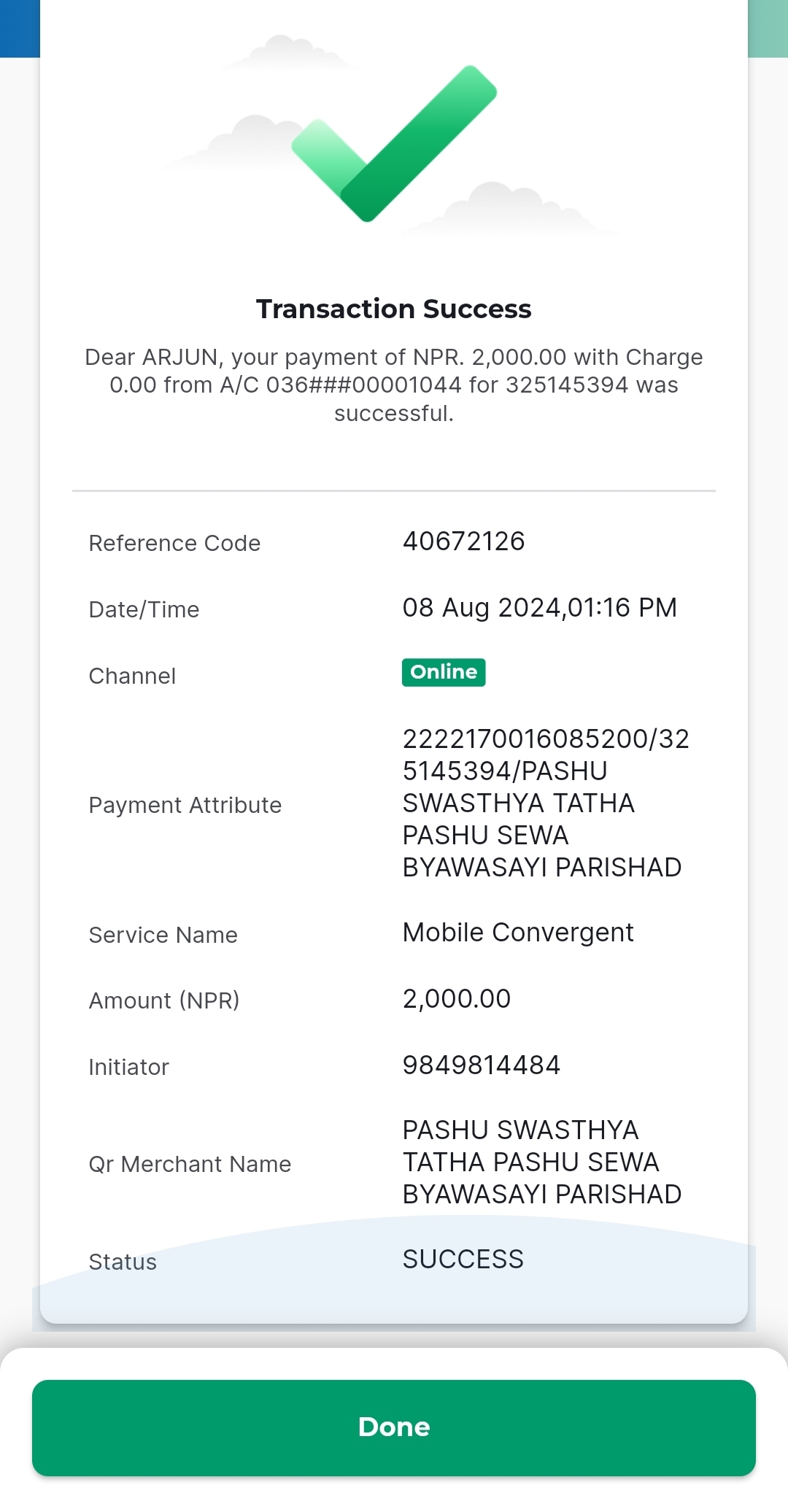This screenshot has width=788, height=1512.
Task: Click the green checkmark success icon
Action: click(394, 143)
